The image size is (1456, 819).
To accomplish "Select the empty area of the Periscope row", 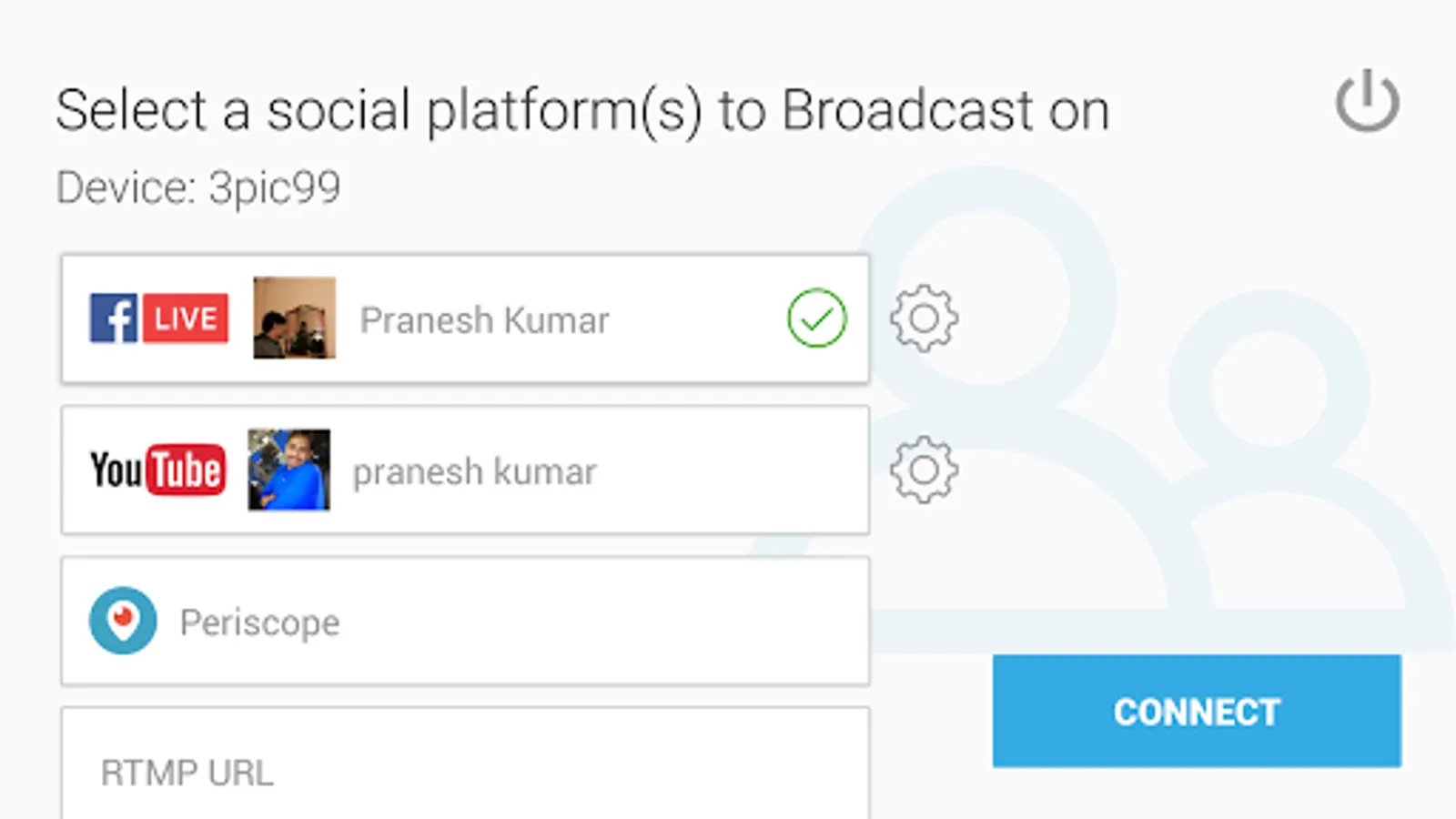I will point(601,621).
